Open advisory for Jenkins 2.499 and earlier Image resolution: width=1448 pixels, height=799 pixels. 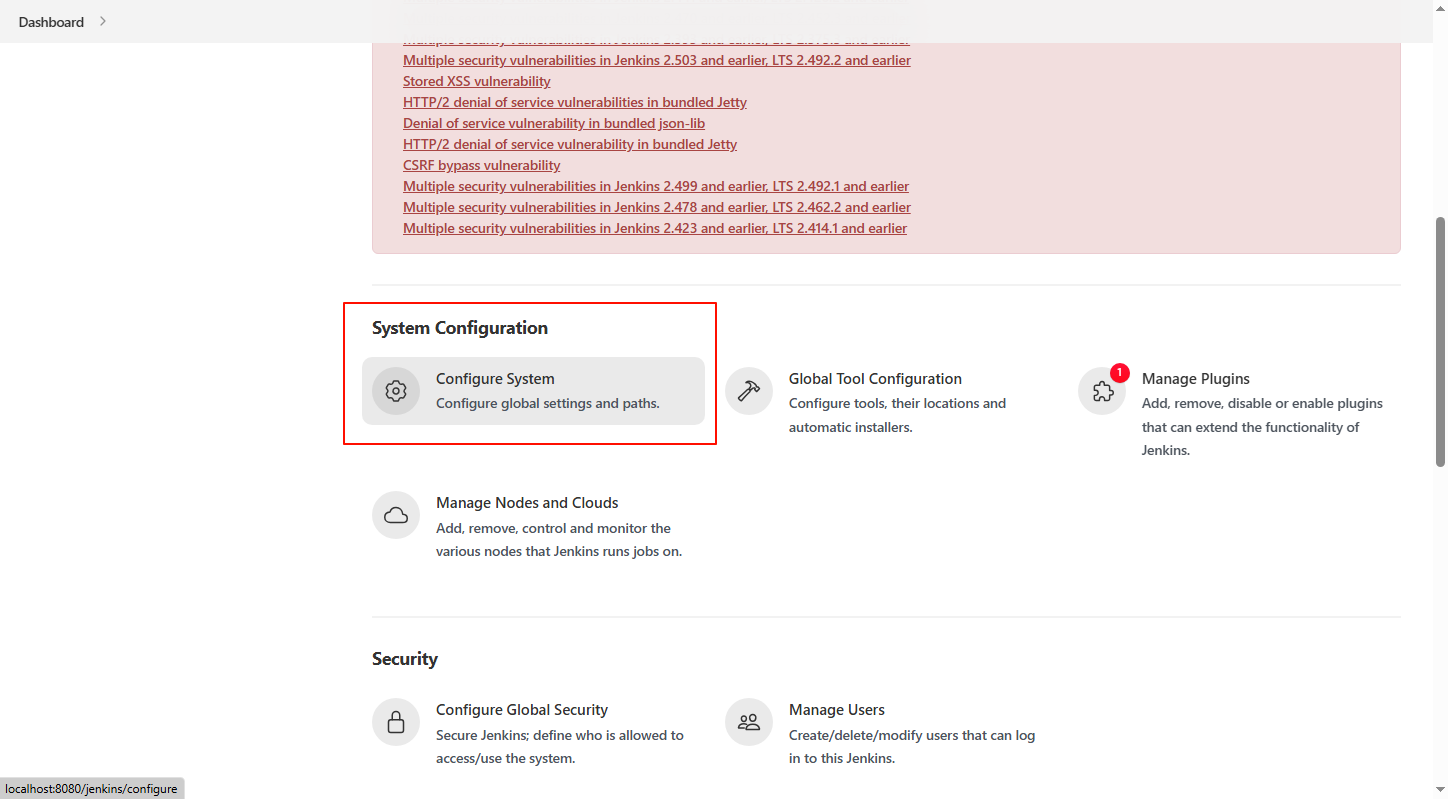(x=656, y=186)
